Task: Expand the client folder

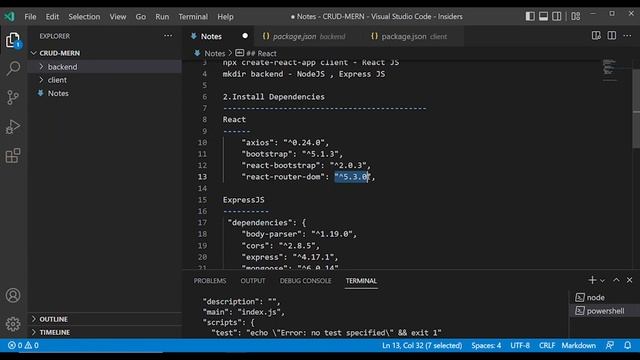Action: click(x=104, y=80)
